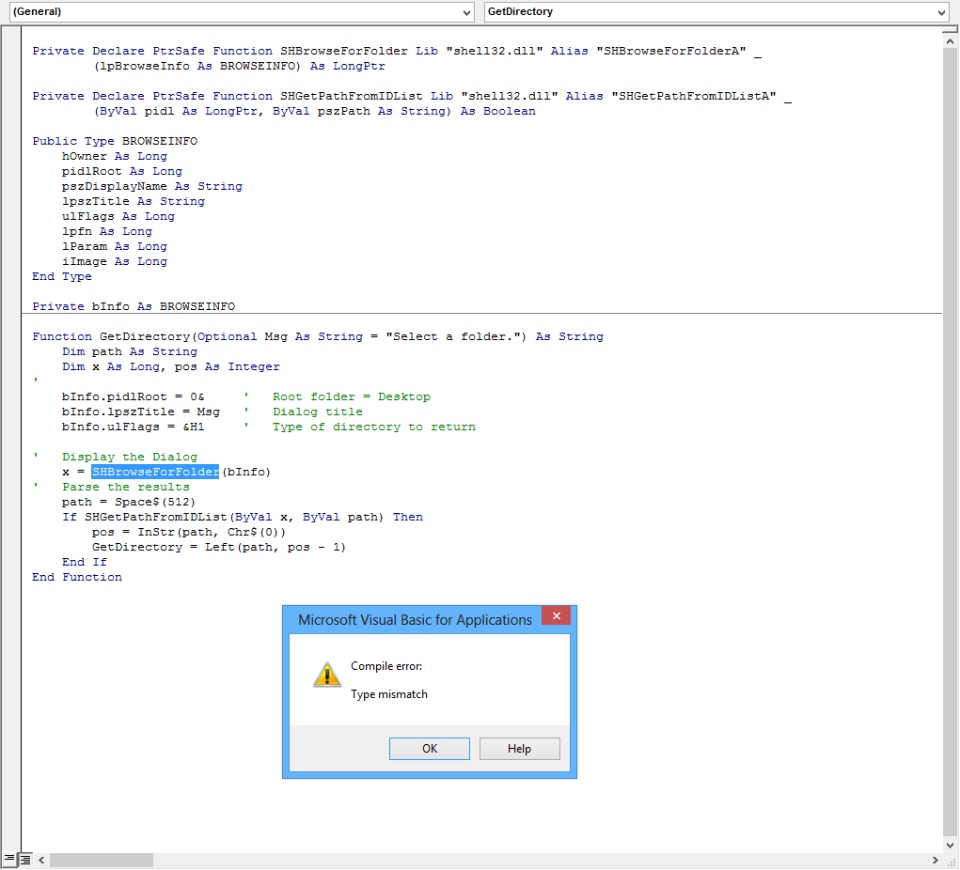
Task: Click the "bInfo.pidlRoot = 0&" statement
Action: 133,396
